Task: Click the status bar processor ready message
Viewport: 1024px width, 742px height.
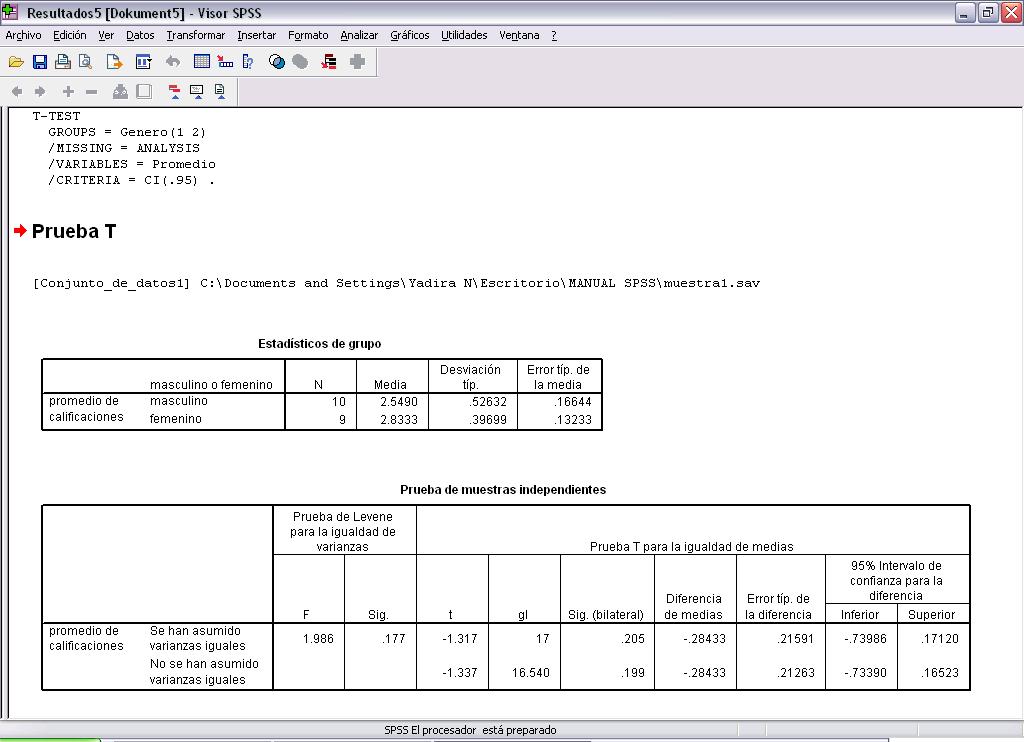Action: (x=470, y=730)
